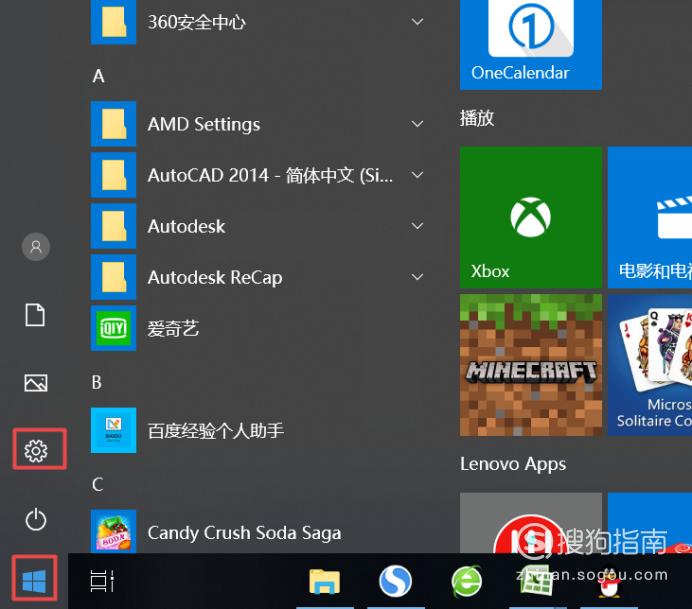Open the Pictures icon in Start sidebar

click(36, 383)
